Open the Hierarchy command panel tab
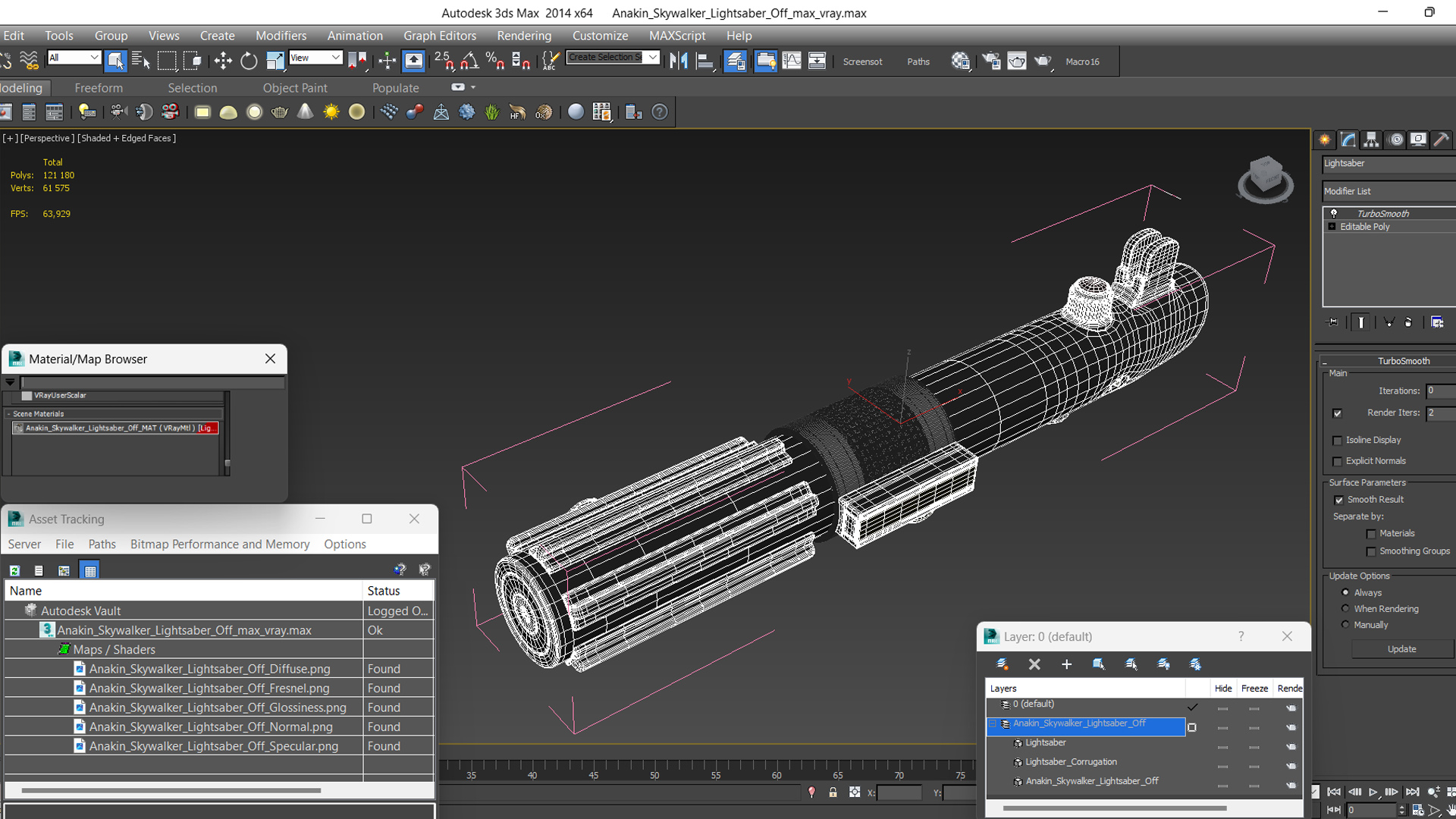This screenshot has width=1456, height=819. pos(1371,140)
